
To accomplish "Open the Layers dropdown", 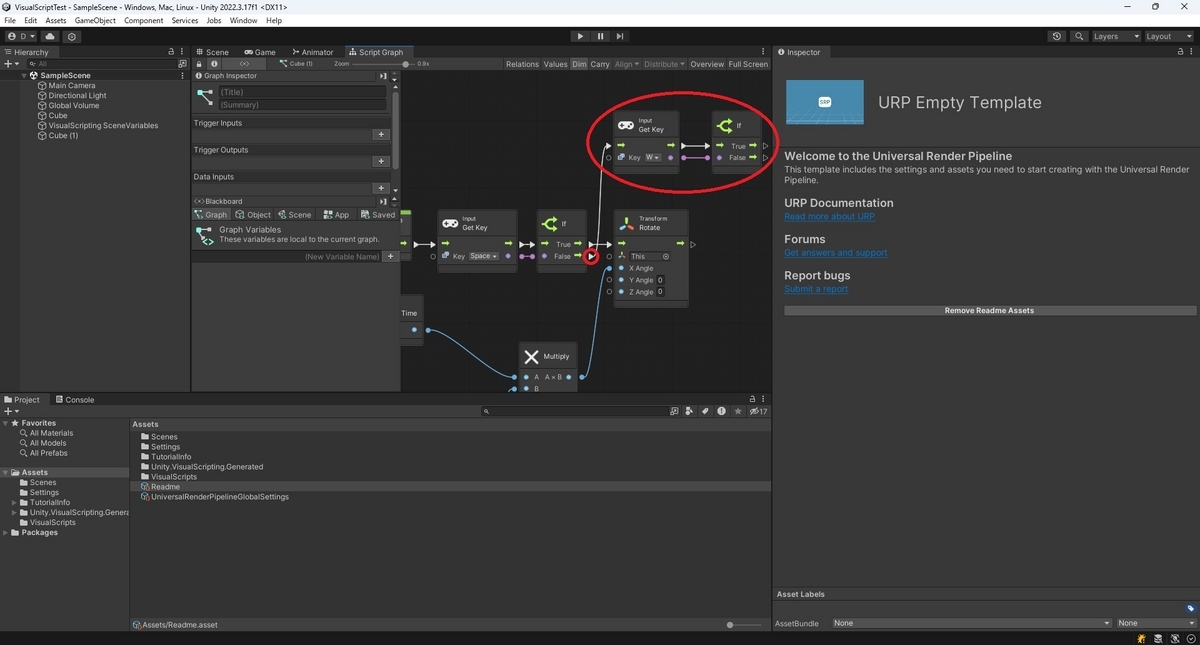I will click(1116, 36).
